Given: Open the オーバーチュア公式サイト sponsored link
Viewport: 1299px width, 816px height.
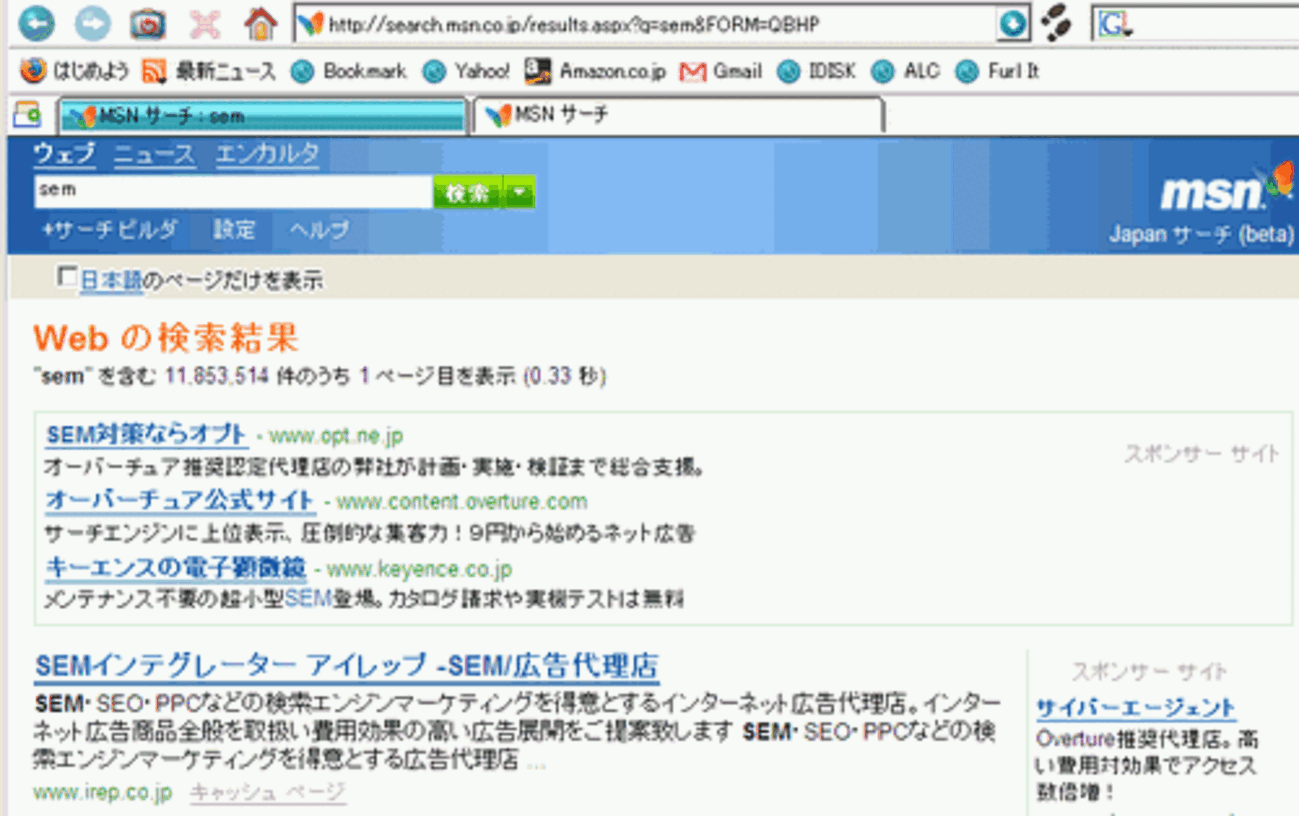Looking at the screenshot, I should (x=180, y=500).
